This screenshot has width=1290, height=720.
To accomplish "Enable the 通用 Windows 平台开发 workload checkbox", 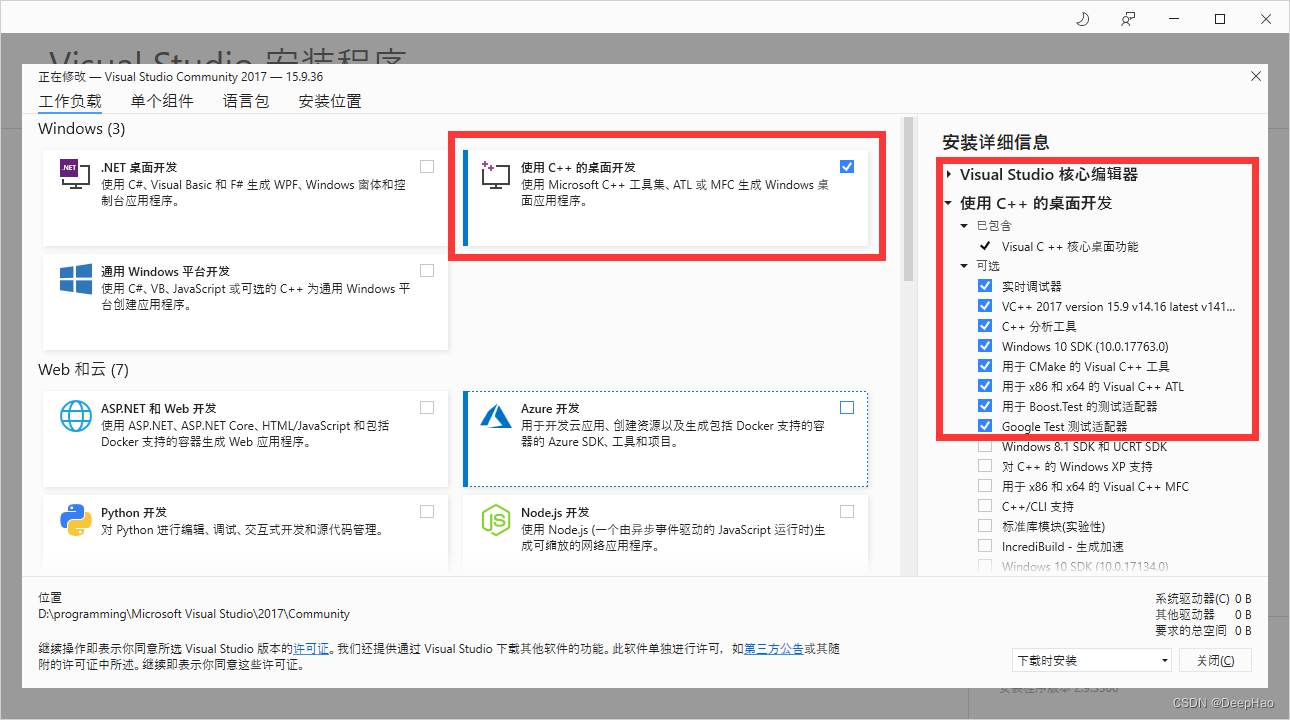I will click(427, 271).
